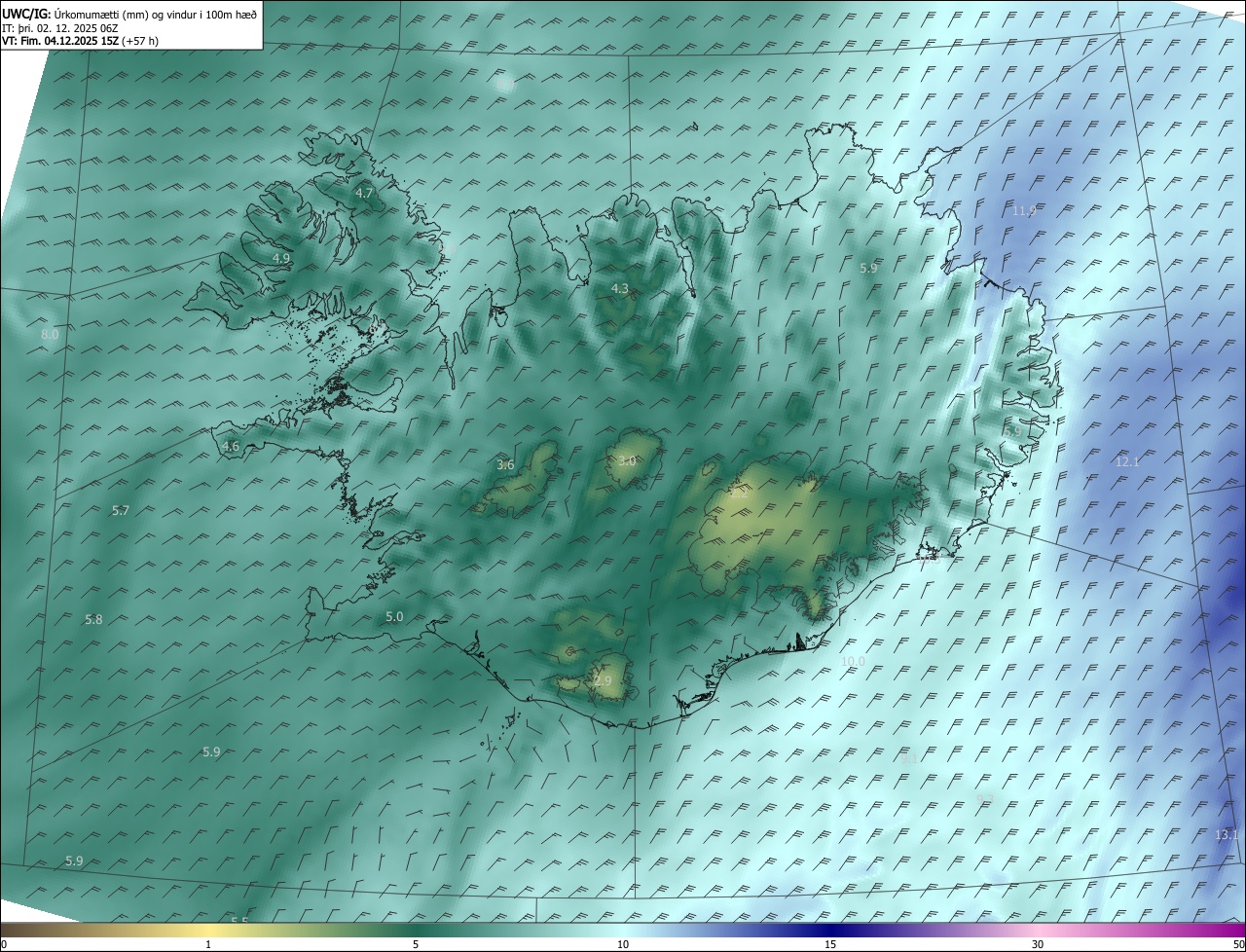Click the color scale tick labeled 1

(208, 944)
